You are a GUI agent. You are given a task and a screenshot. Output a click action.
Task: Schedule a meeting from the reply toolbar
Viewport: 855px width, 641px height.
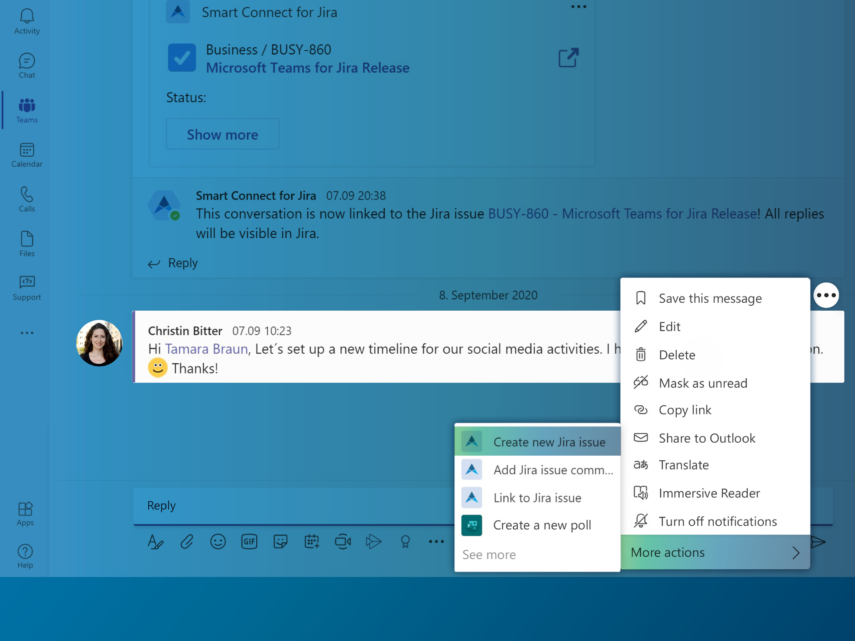pos(312,541)
